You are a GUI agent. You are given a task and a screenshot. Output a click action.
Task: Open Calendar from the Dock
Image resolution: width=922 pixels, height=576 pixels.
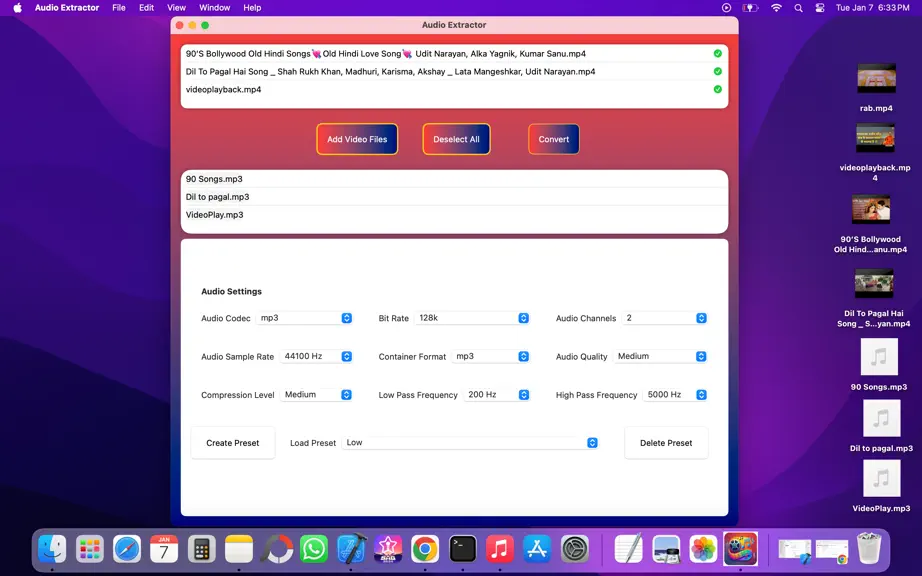coord(164,550)
